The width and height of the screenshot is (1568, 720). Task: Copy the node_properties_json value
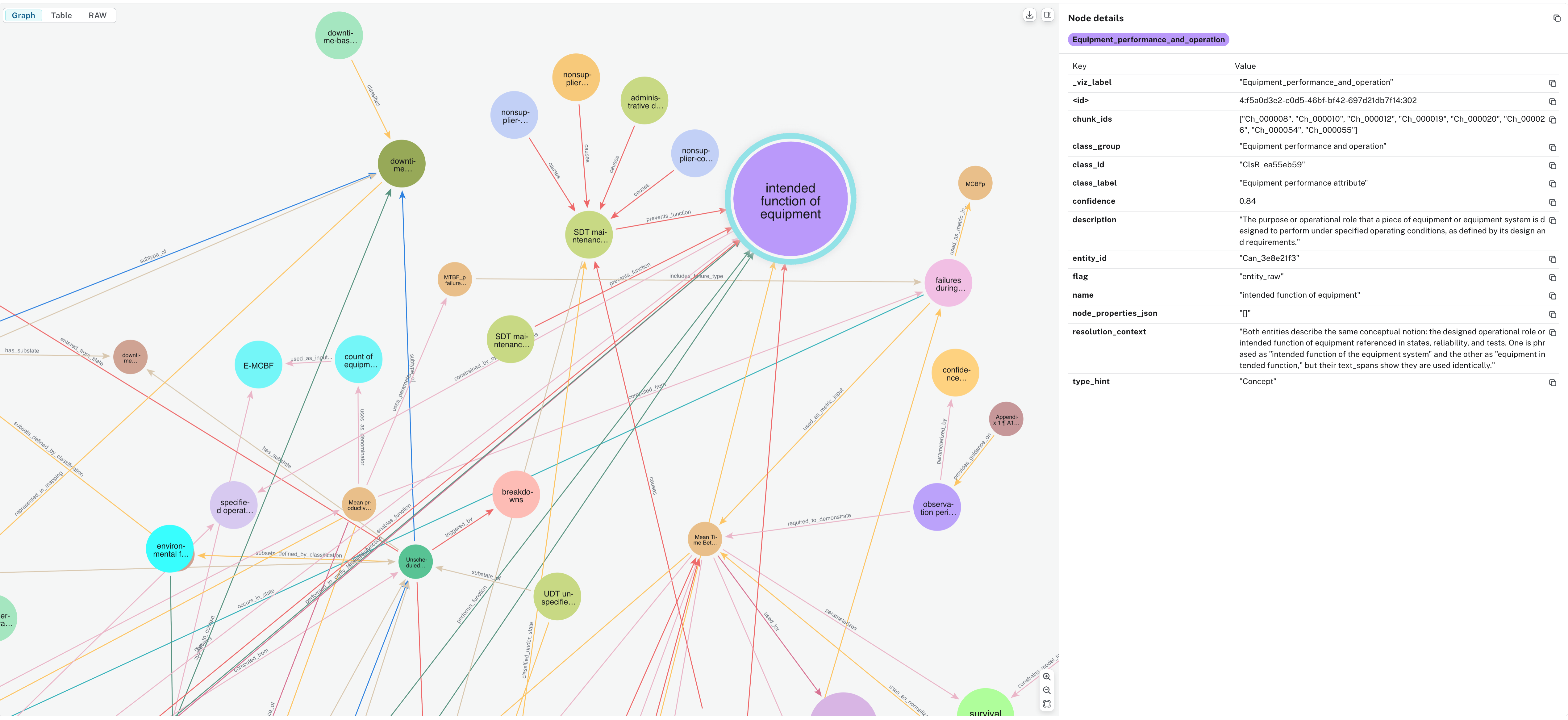click(x=1552, y=314)
